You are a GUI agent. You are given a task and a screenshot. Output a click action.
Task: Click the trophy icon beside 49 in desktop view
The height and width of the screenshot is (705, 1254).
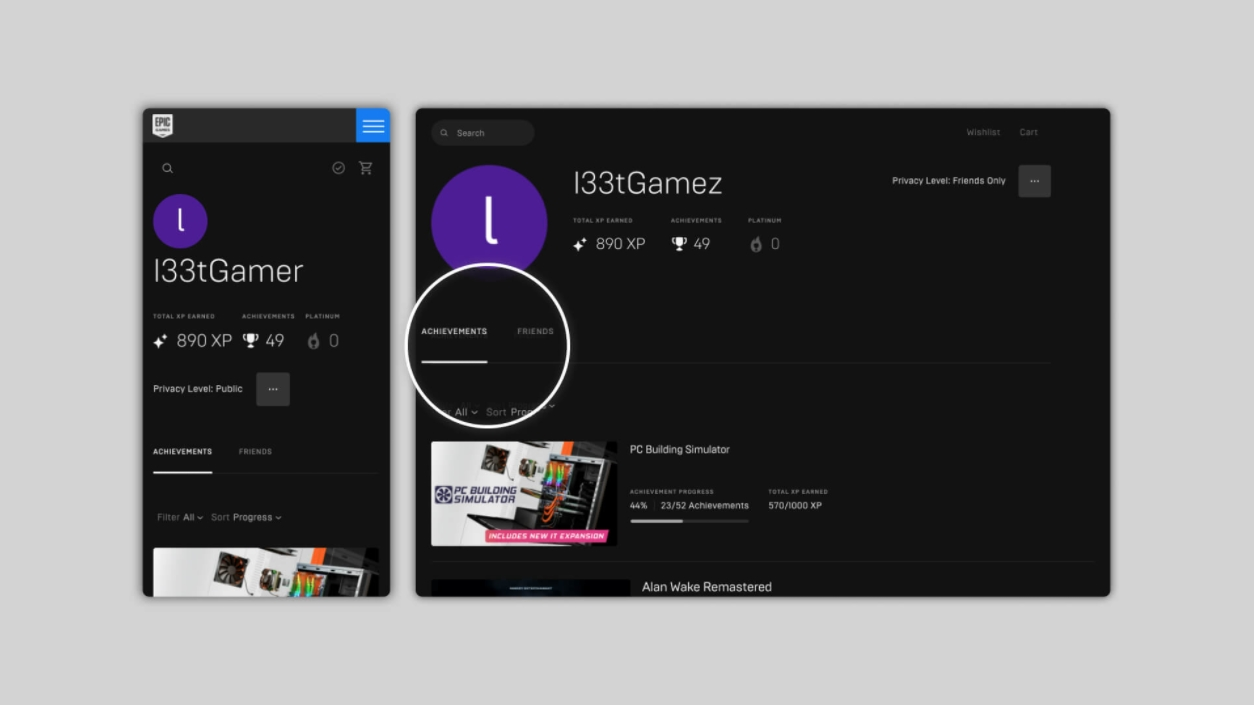click(x=680, y=244)
